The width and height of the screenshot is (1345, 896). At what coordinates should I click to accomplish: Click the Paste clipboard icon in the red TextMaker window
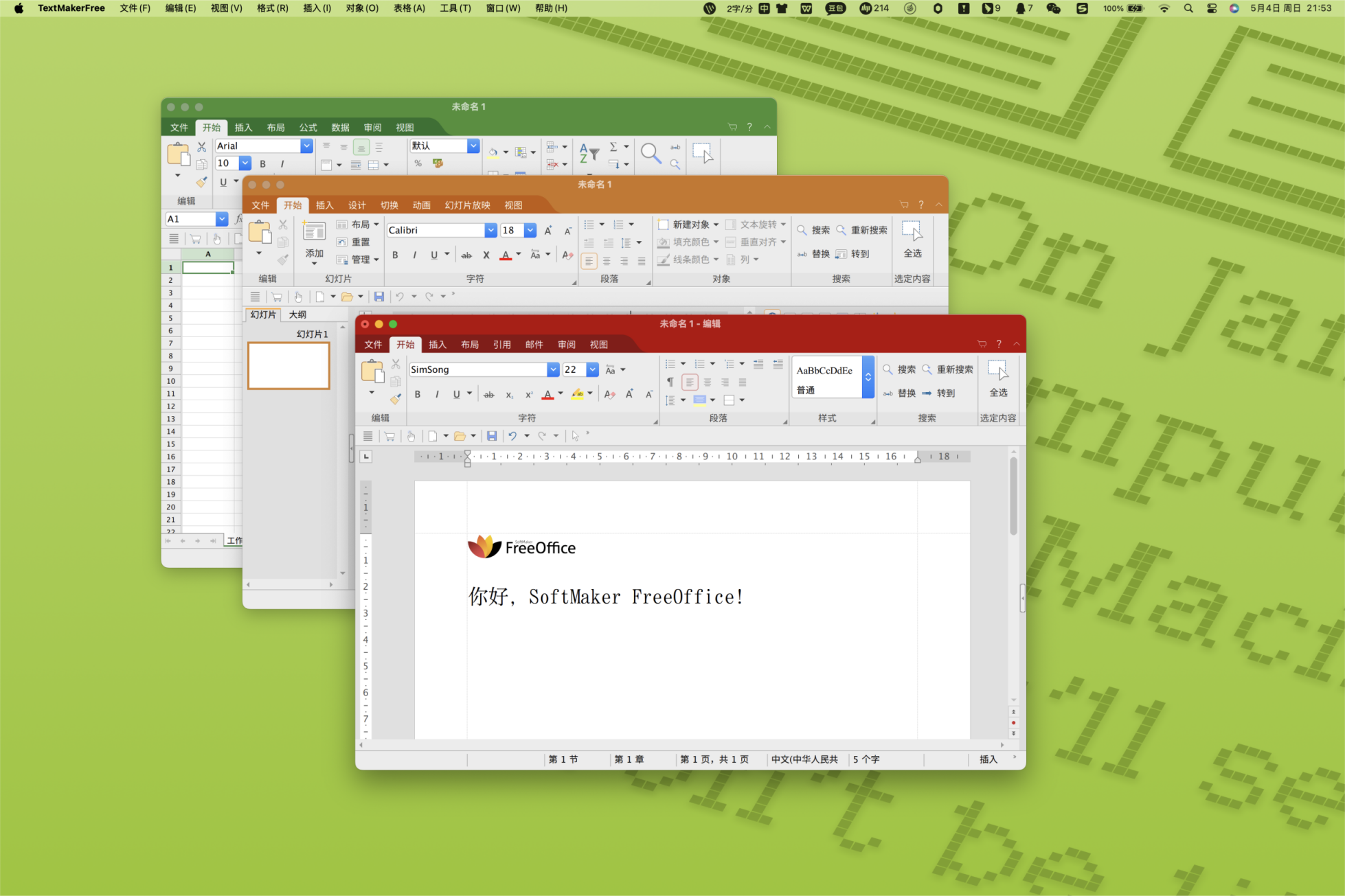(372, 371)
